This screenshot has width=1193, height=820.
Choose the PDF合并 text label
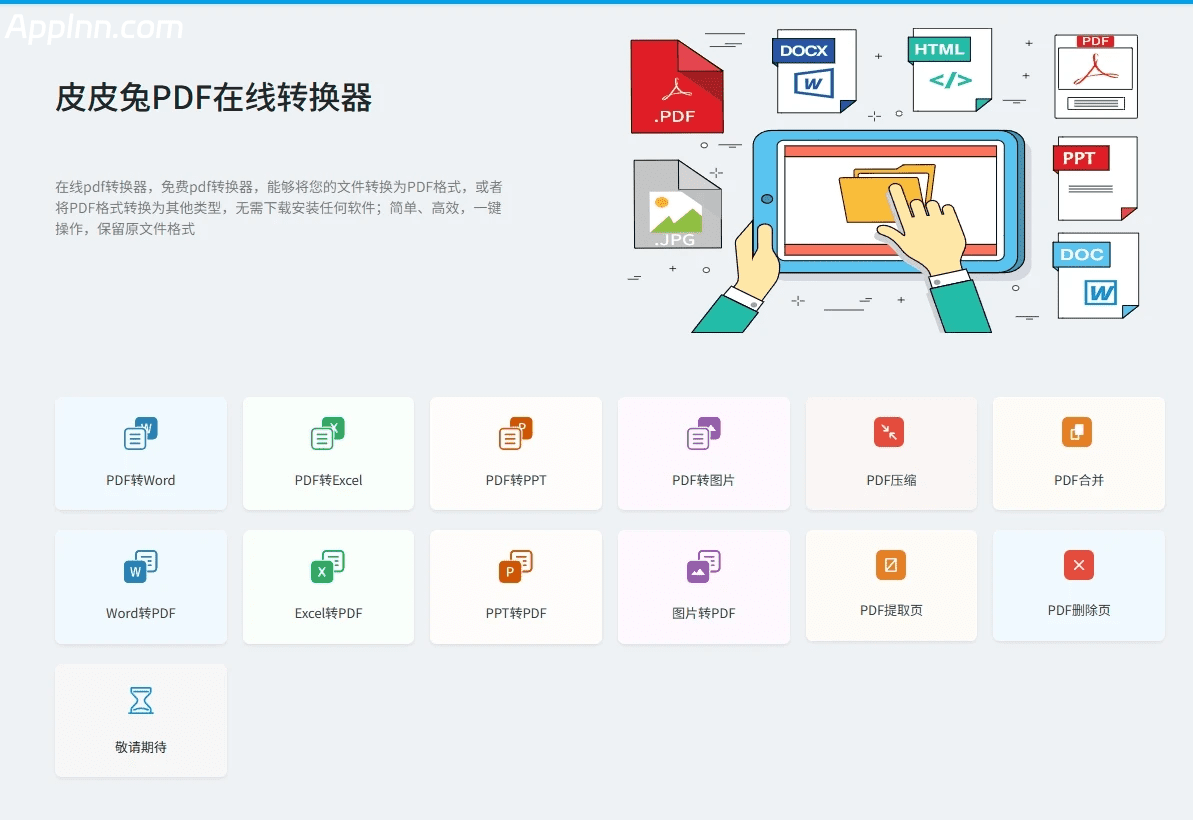[x=1079, y=480]
